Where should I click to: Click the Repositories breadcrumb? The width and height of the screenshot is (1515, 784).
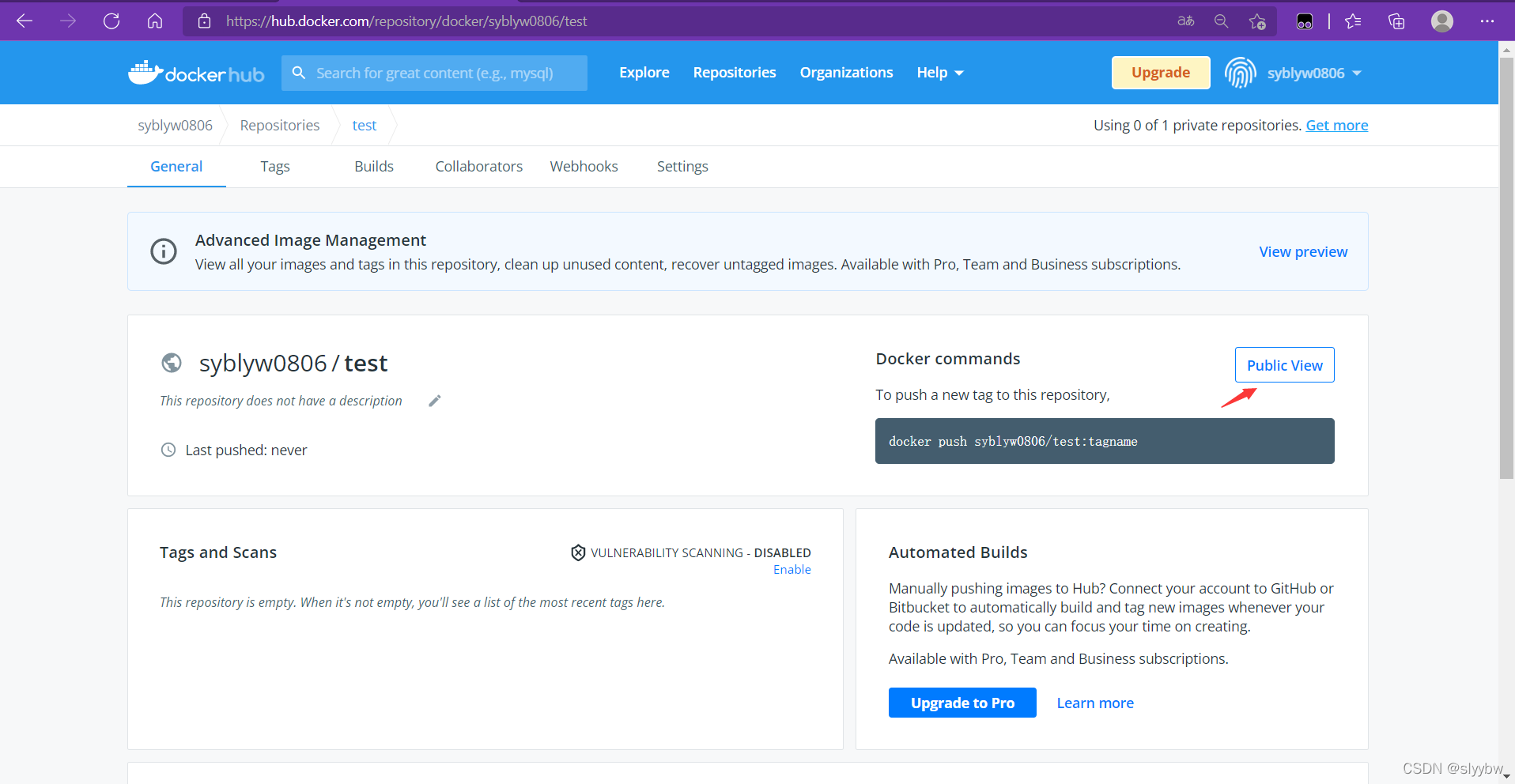(280, 125)
